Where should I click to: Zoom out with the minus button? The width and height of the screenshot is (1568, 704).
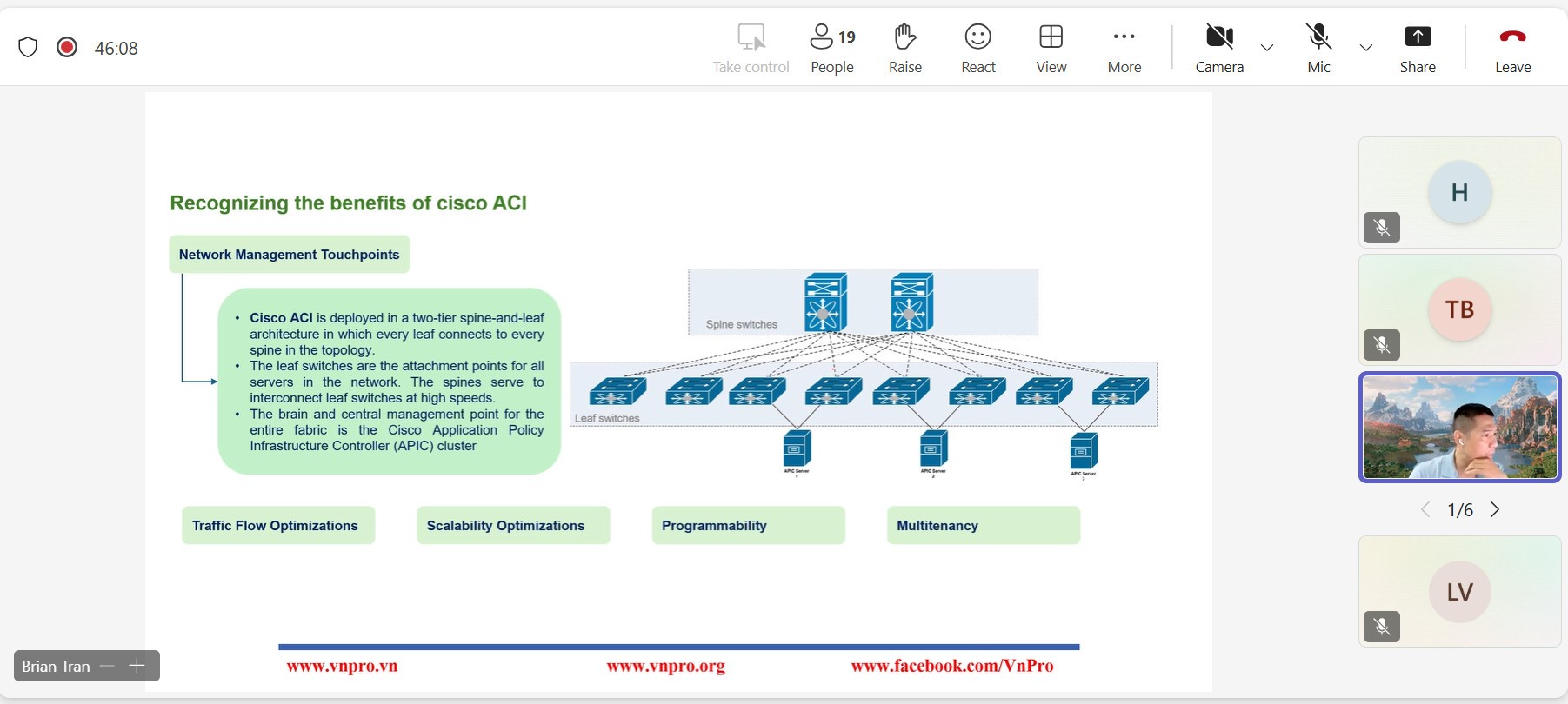(107, 666)
